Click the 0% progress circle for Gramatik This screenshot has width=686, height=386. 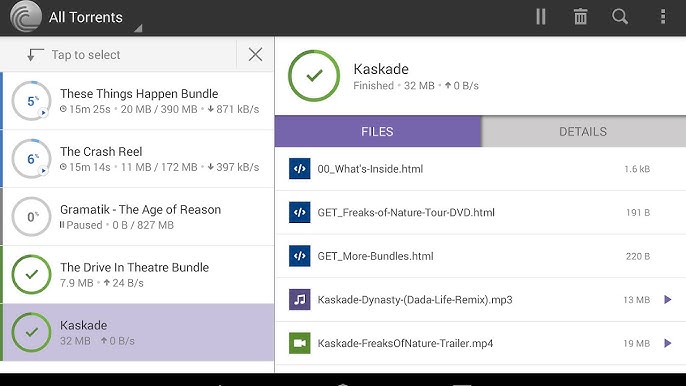(31, 217)
